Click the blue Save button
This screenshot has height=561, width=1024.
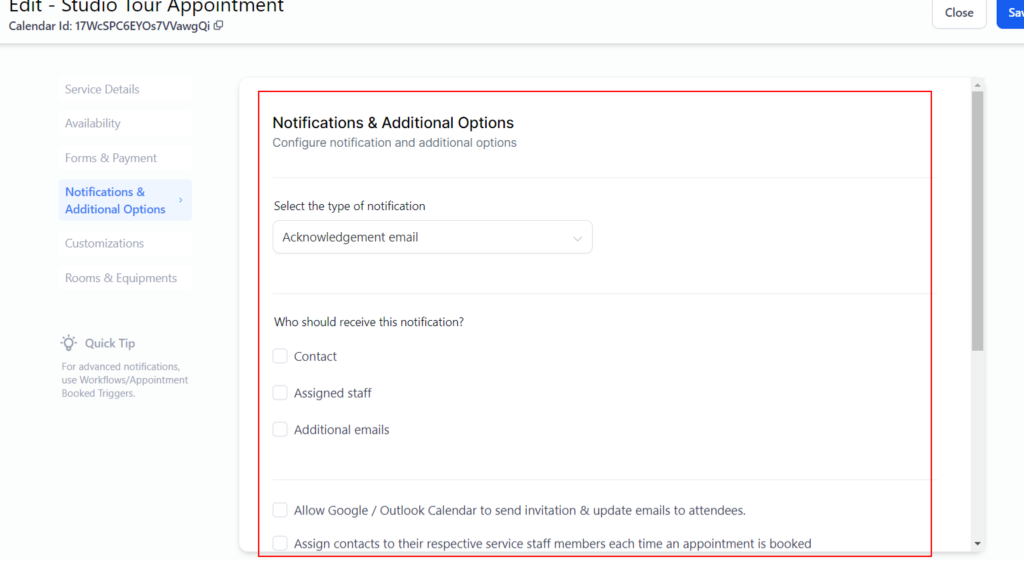click(1010, 13)
